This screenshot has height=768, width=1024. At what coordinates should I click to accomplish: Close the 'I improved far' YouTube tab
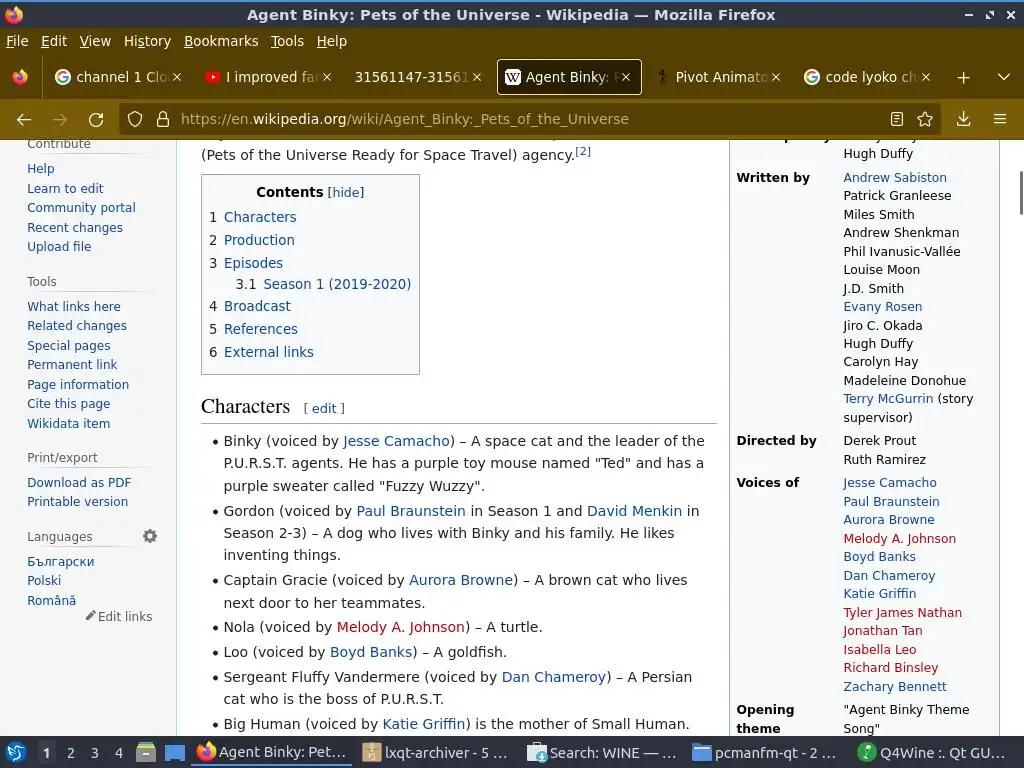click(x=327, y=77)
